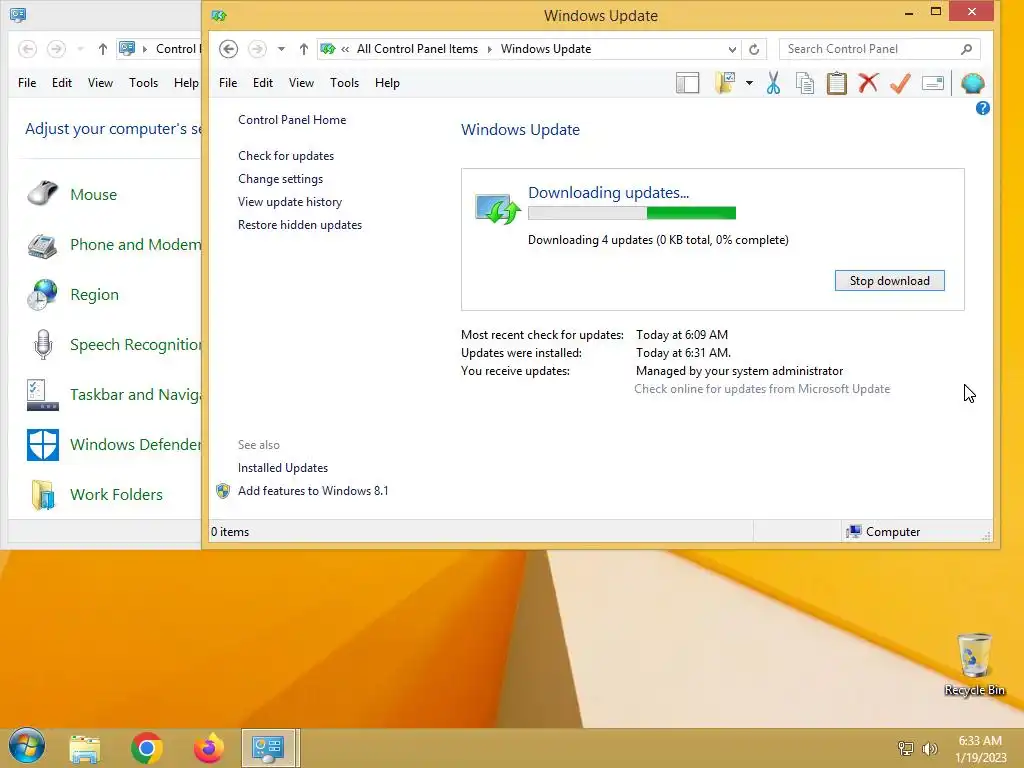Screen dimensions: 1024x768
Task: Click the Windows Update breadcrumb in address bar
Action: pyautogui.click(x=546, y=49)
